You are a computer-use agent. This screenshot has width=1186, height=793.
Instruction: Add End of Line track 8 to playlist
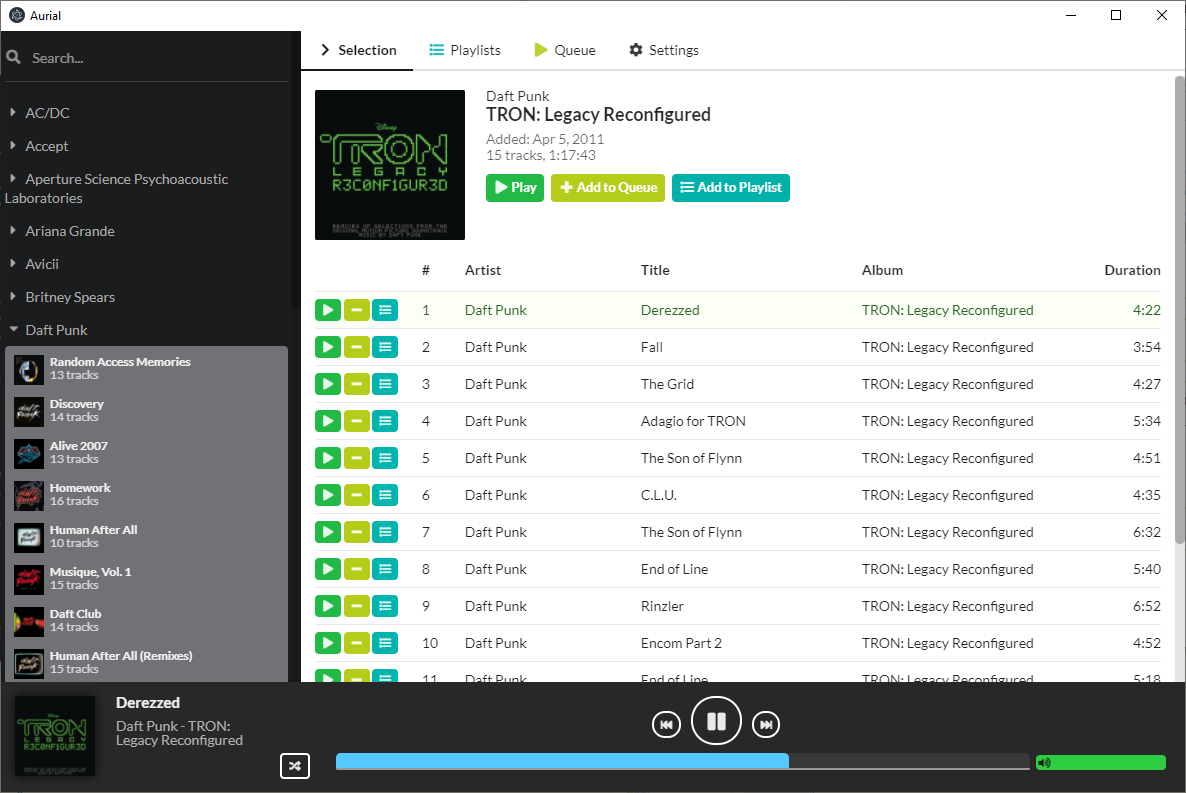tap(385, 570)
